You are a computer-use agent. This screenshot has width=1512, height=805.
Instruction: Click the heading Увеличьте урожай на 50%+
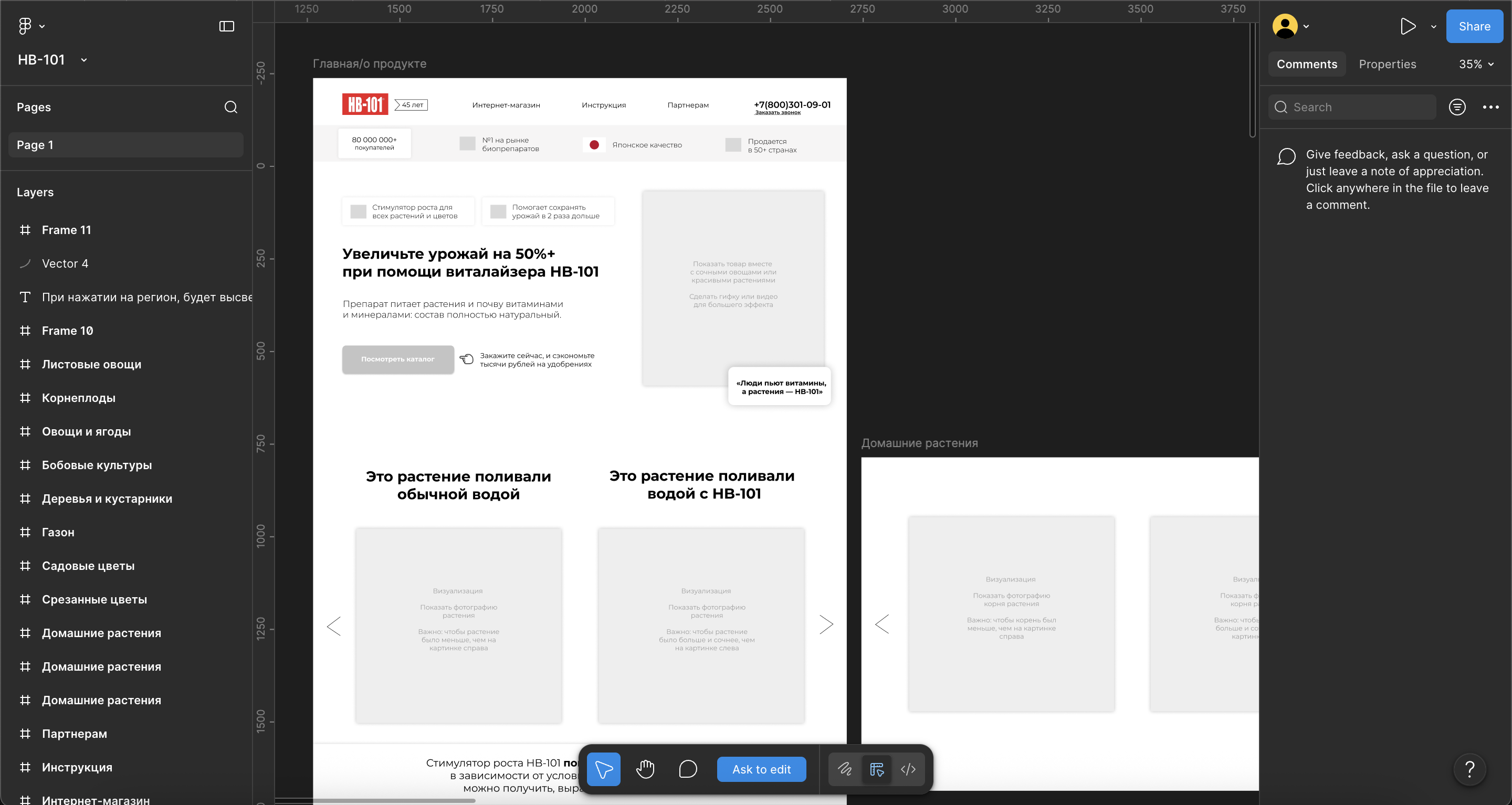coord(448,253)
